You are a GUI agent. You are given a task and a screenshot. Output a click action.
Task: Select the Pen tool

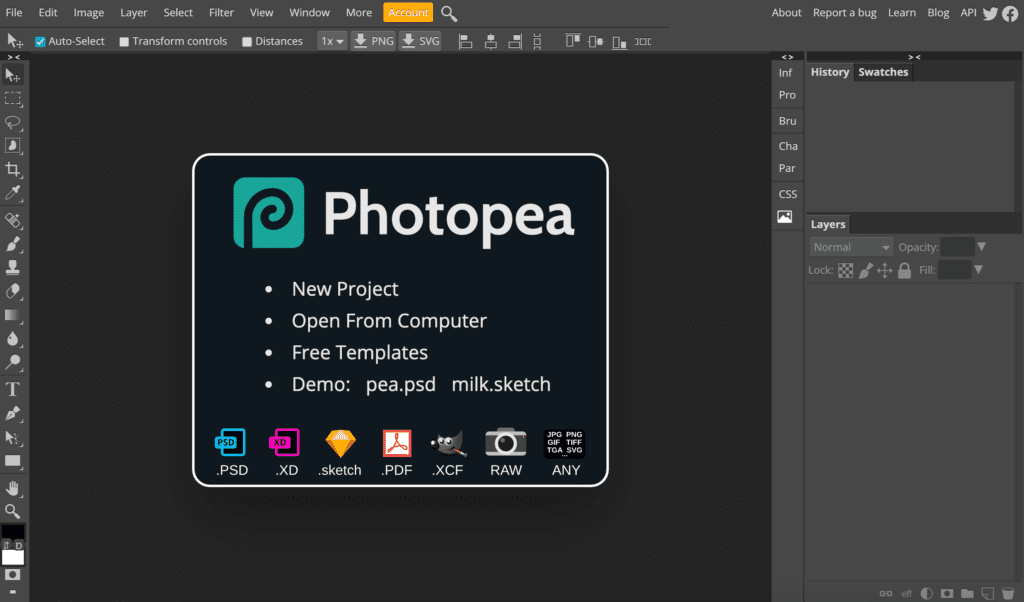(12, 413)
